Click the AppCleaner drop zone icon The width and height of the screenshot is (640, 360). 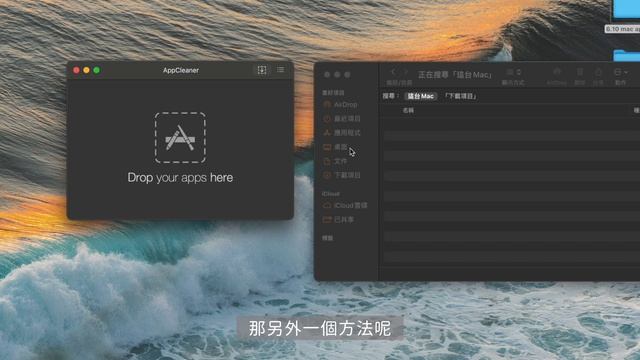180,138
